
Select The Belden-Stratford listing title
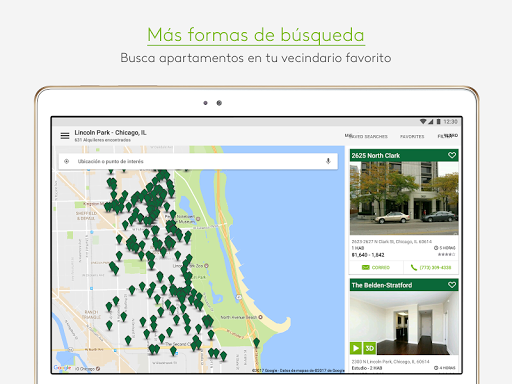(382, 285)
